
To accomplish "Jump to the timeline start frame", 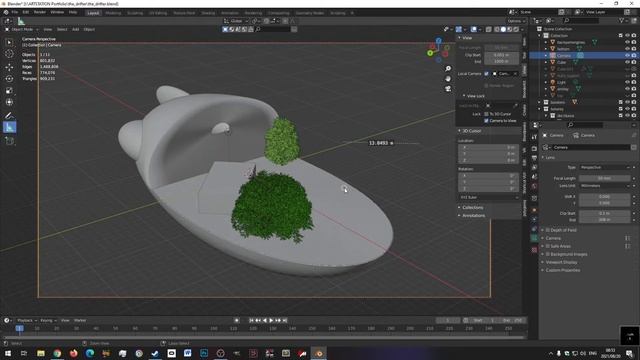I will point(251,320).
